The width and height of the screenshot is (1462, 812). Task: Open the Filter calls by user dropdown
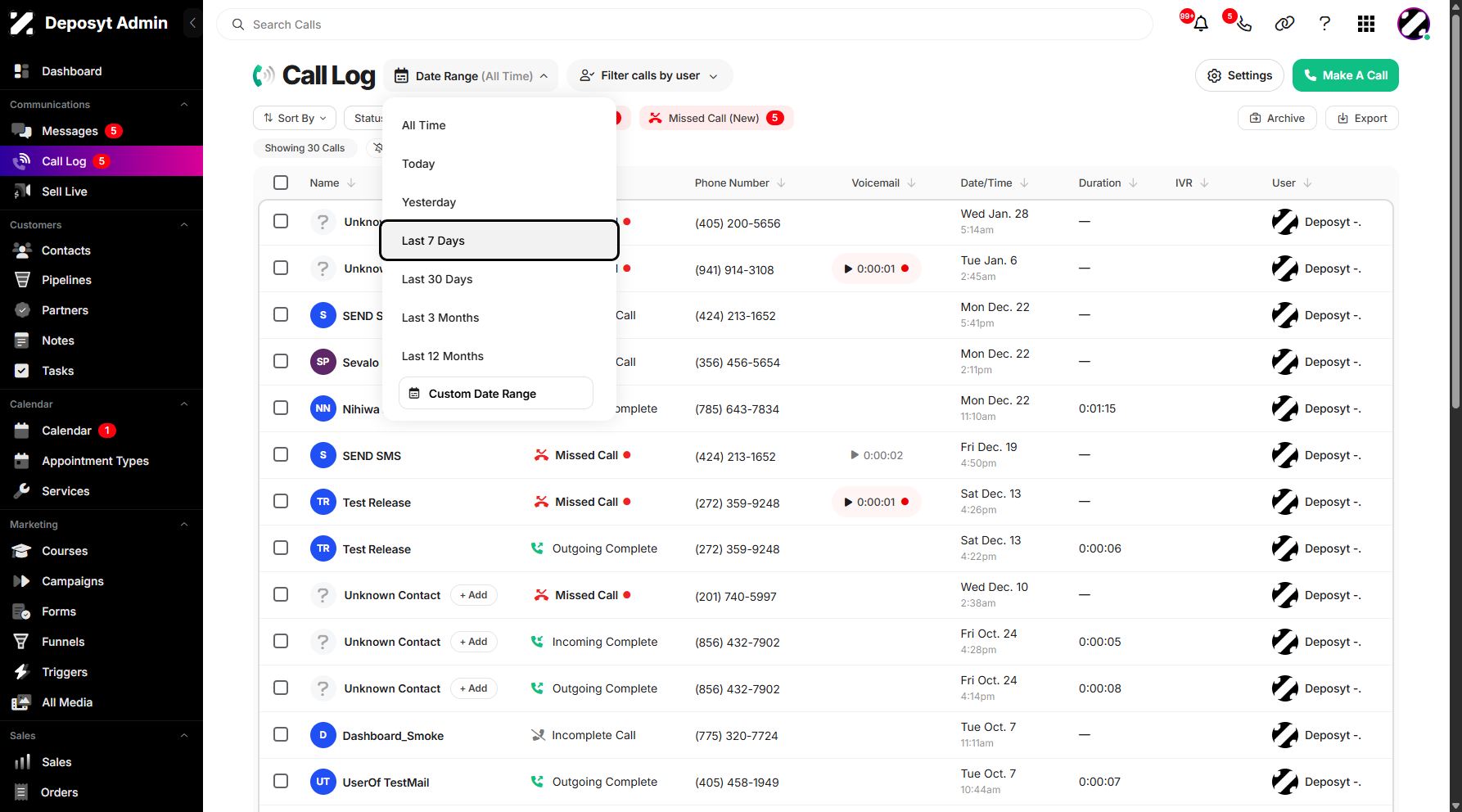point(649,75)
